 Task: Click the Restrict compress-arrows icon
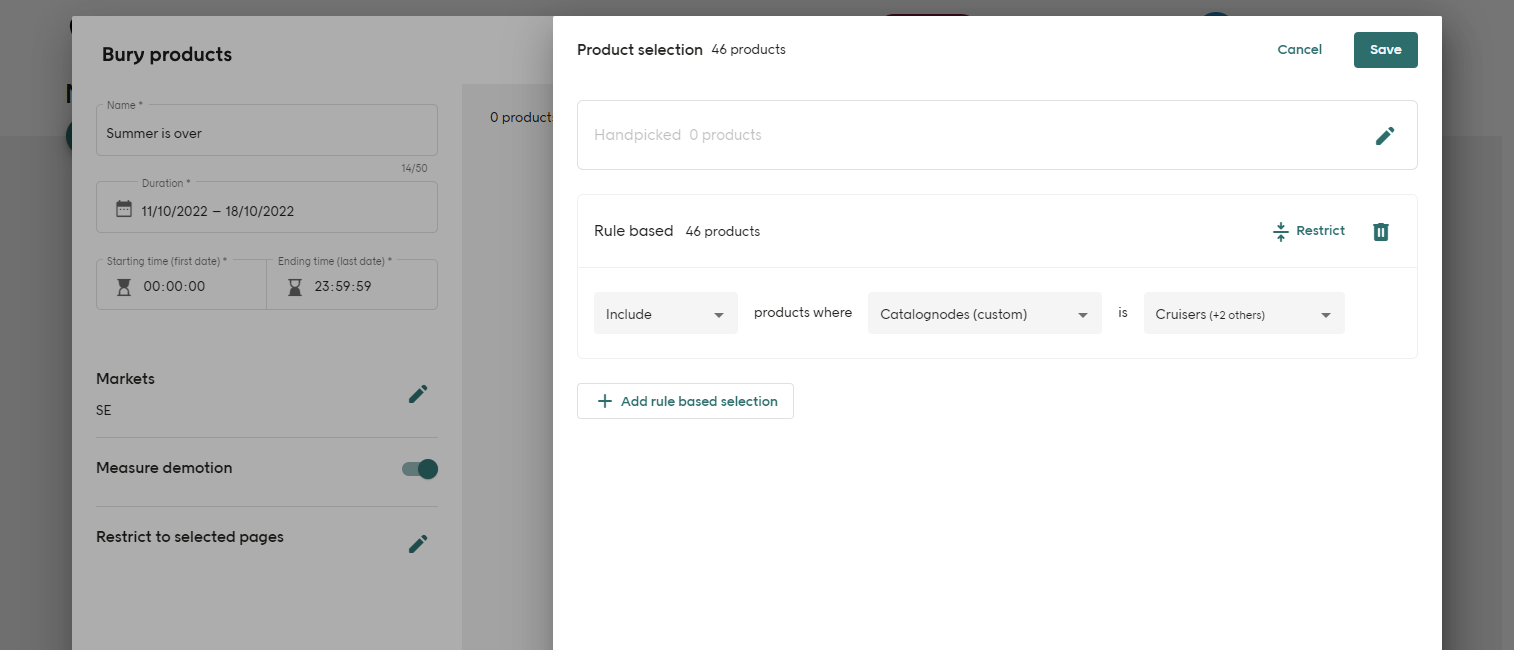[1281, 232]
